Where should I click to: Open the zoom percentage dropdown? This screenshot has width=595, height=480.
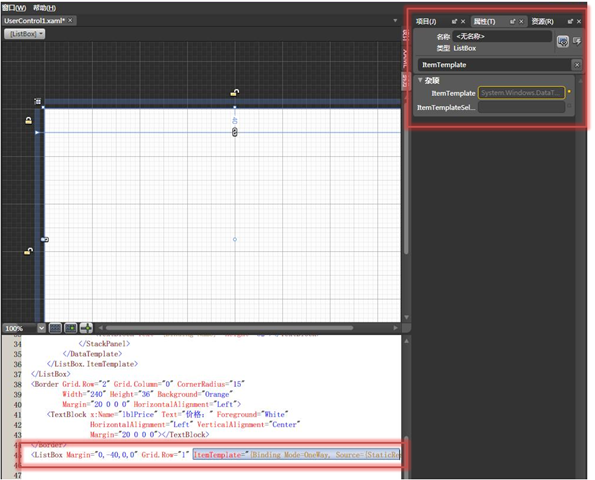pyautogui.click(x=41, y=328)
